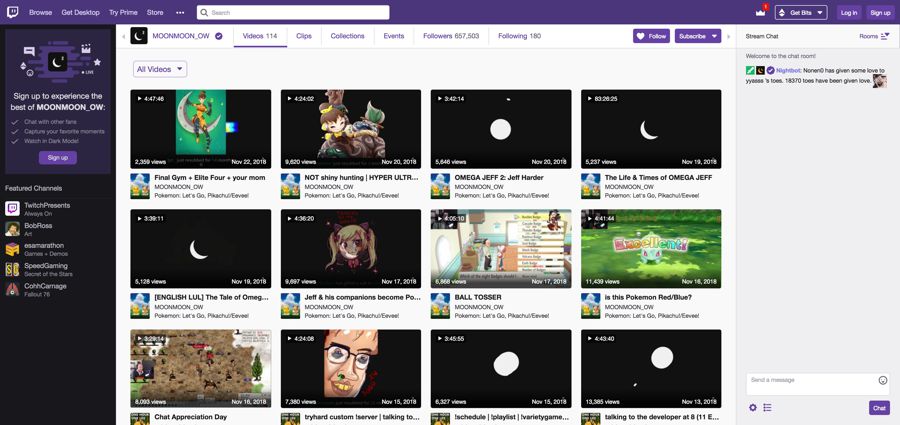Click the Log in button
900x425 pixels.
point(848,12)
